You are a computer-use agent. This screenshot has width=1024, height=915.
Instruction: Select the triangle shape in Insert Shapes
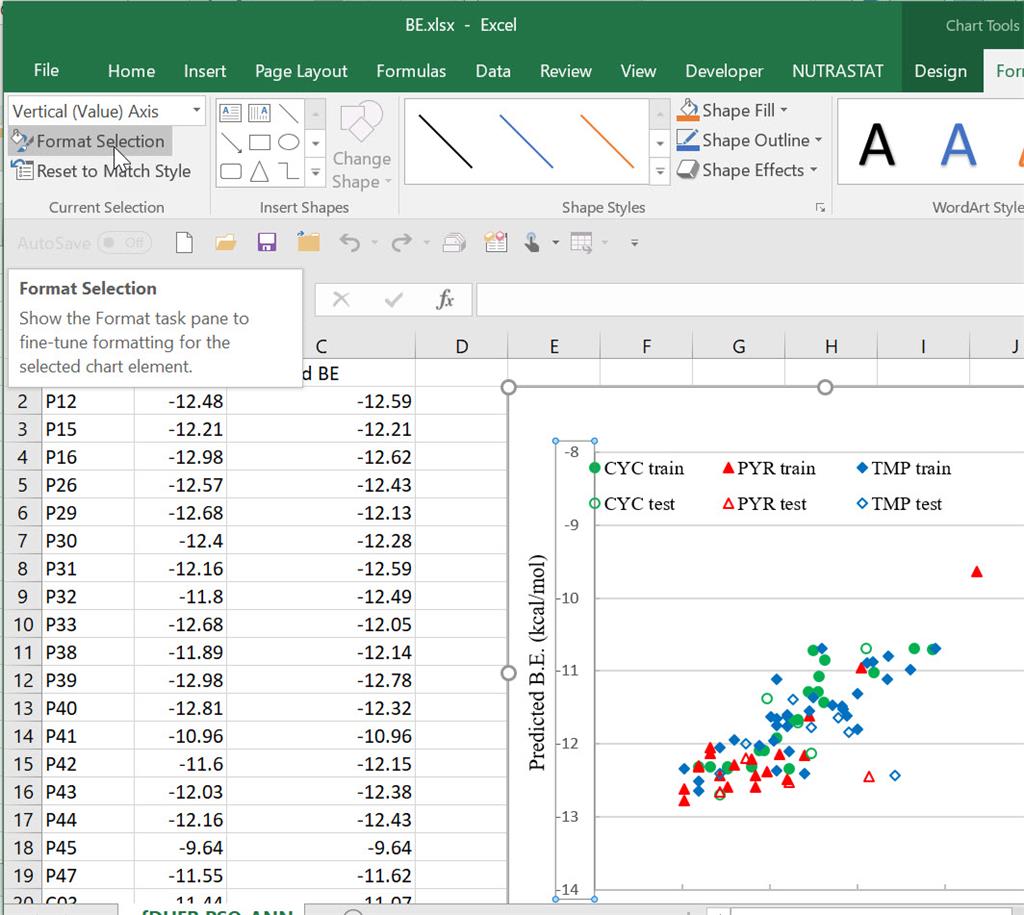[x=259, y=172]
